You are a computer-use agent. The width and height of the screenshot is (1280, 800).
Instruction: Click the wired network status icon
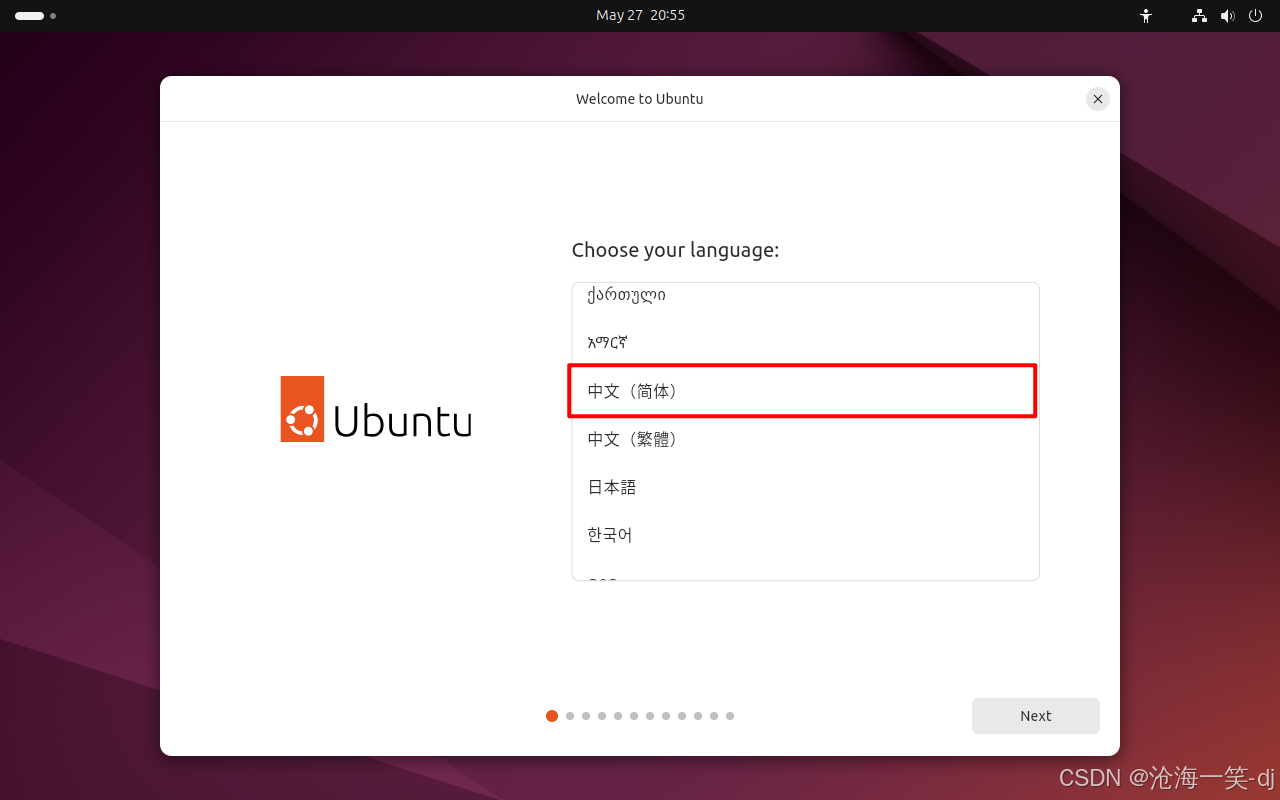click(1199, 16)
